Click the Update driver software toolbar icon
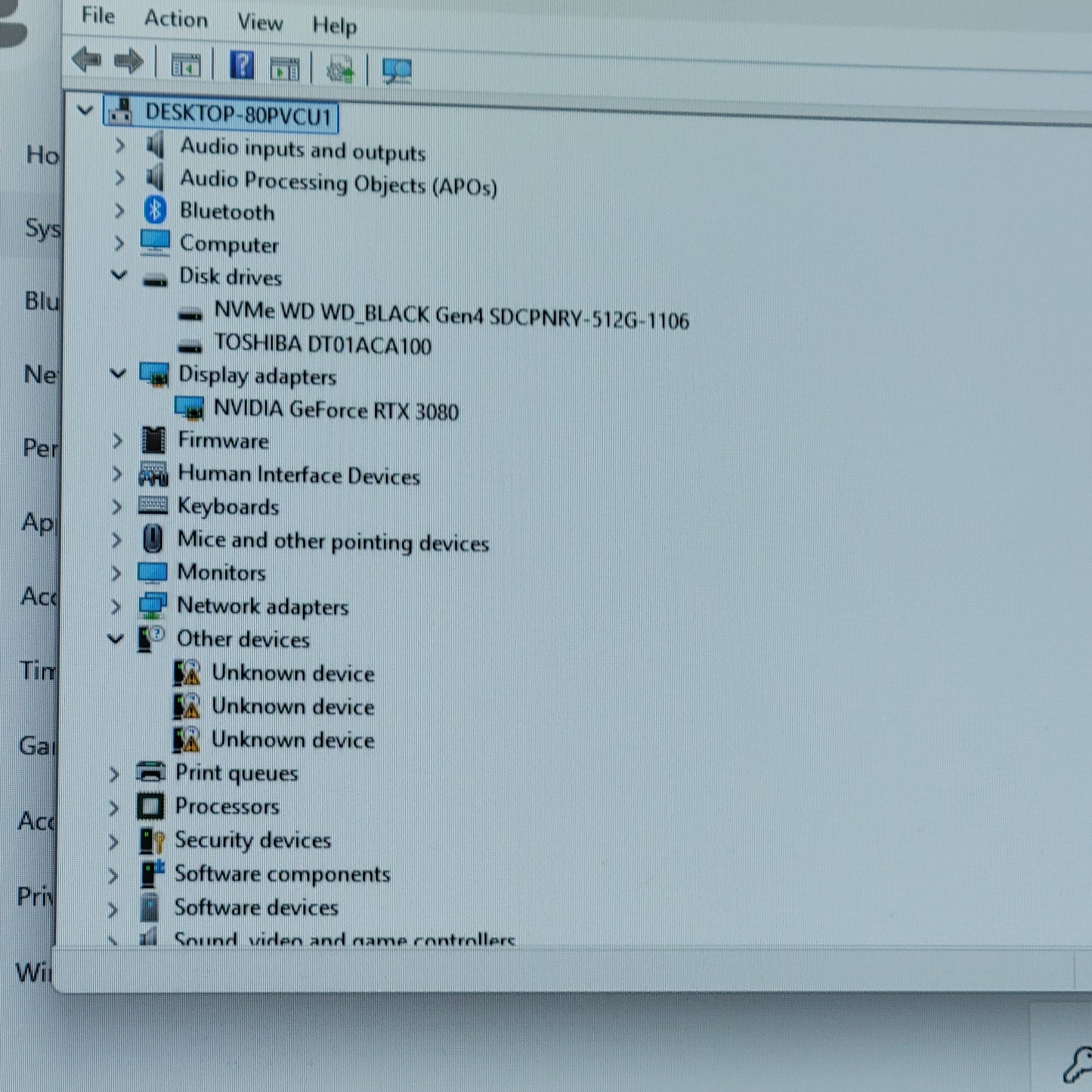 340,70
